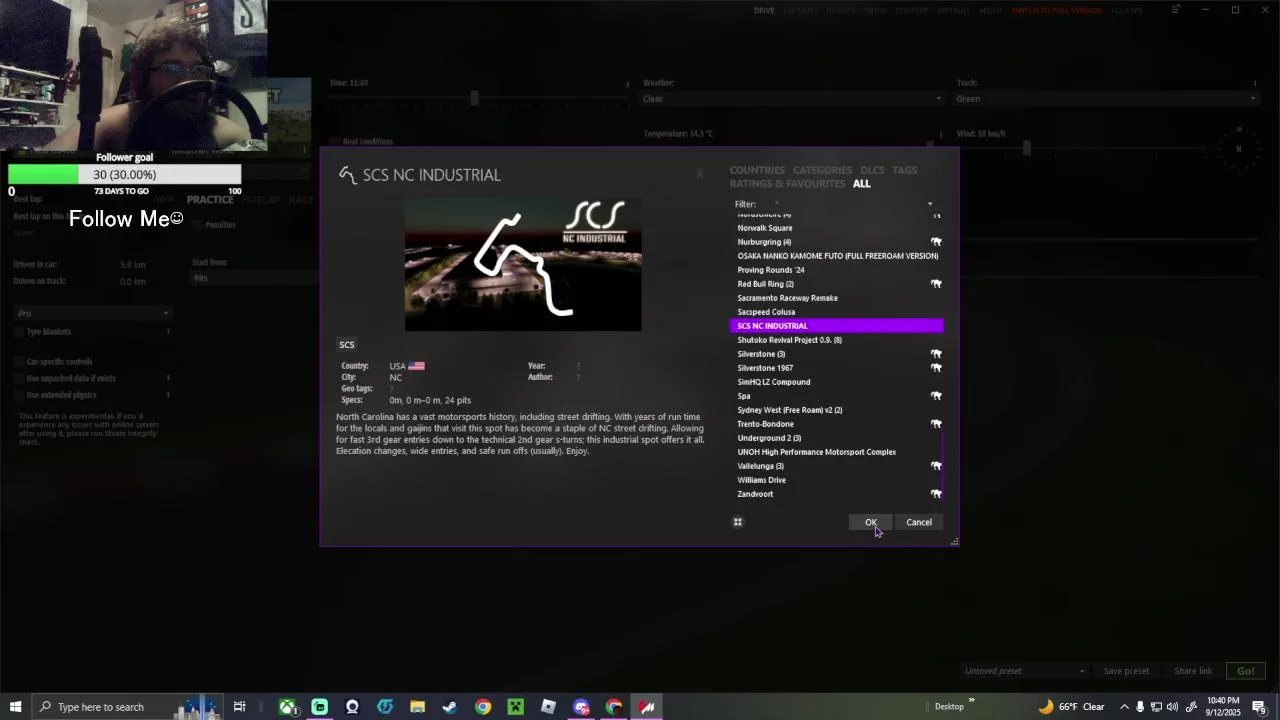
Task: Click the Kunos icon on the Silverstone (3) row
Action: coord(936,354)
